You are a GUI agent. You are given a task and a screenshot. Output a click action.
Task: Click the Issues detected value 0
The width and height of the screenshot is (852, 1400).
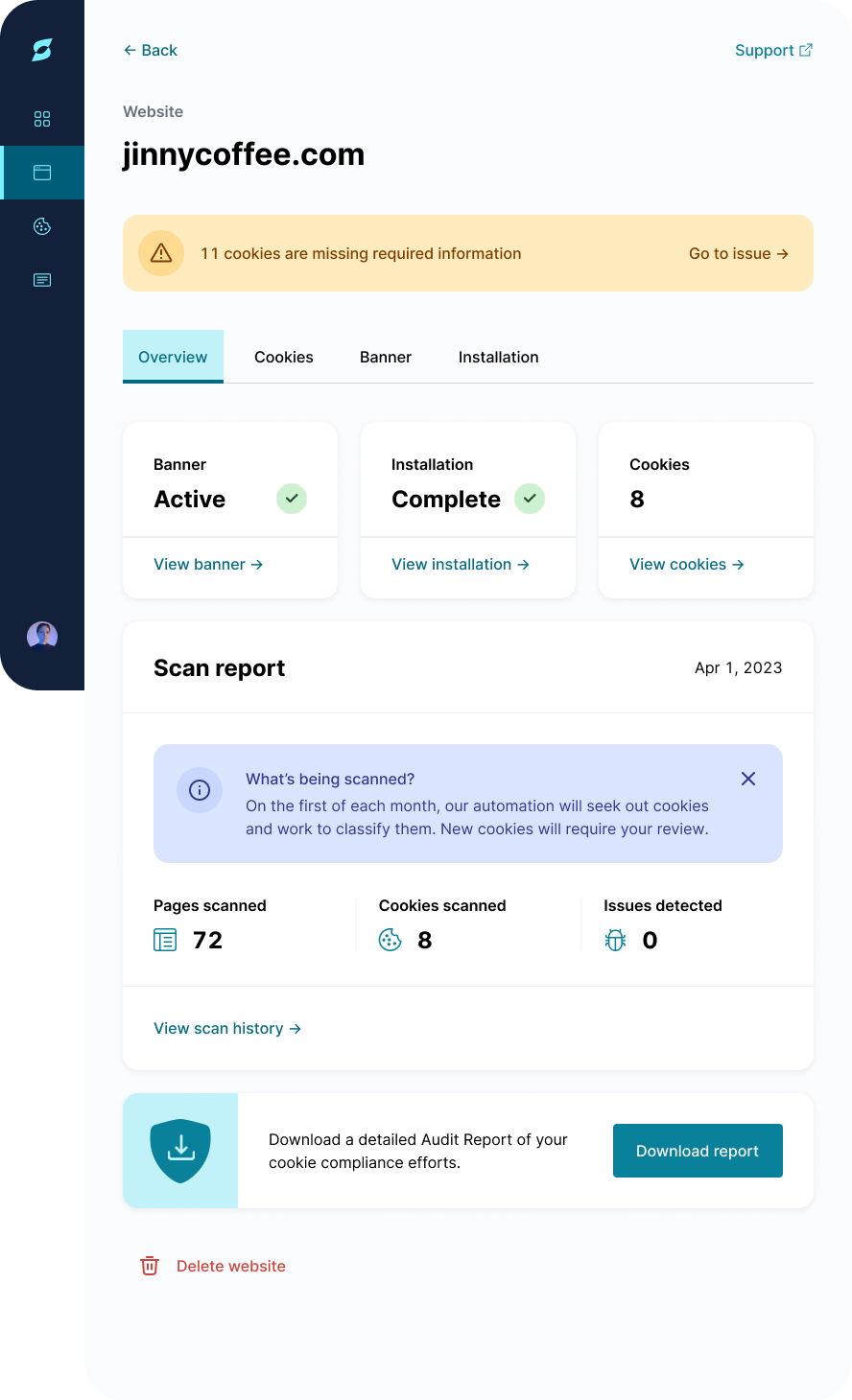[650, 940]
